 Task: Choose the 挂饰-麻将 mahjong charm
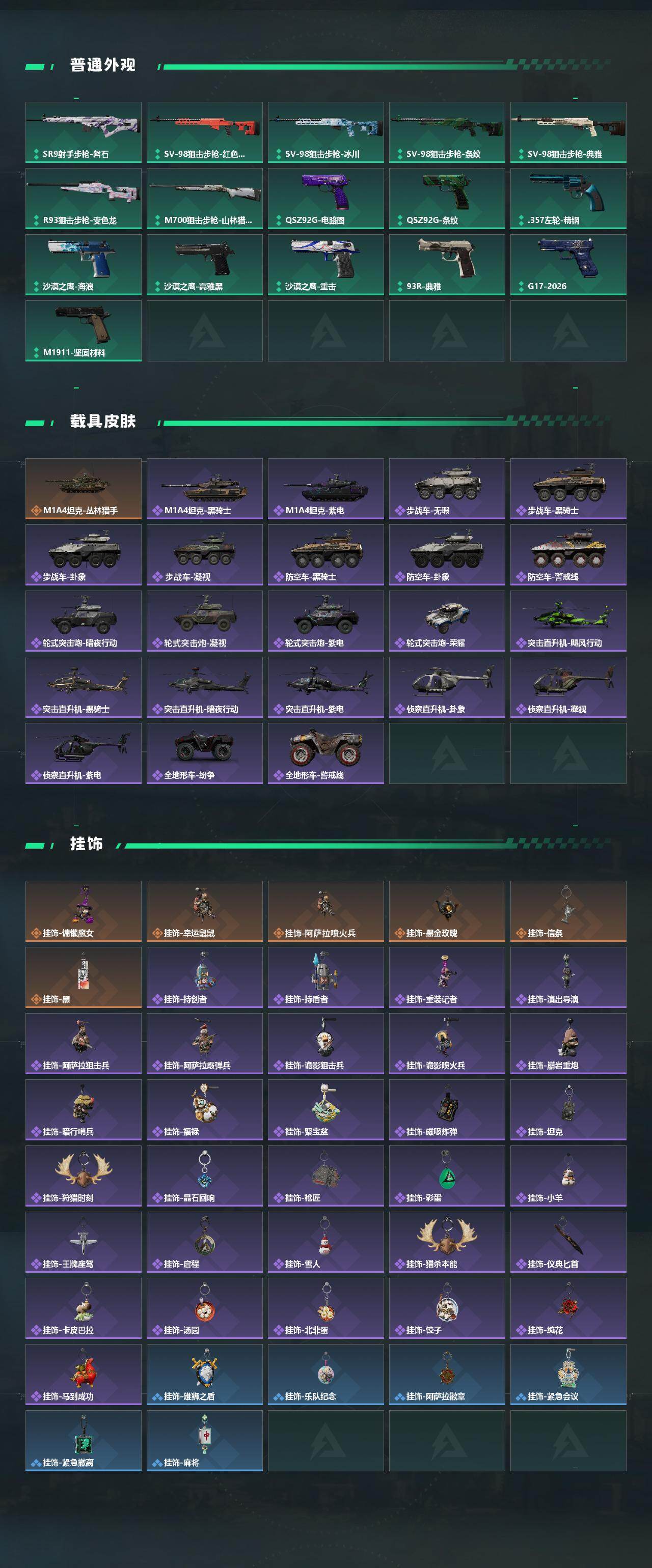coord(205,1440)
